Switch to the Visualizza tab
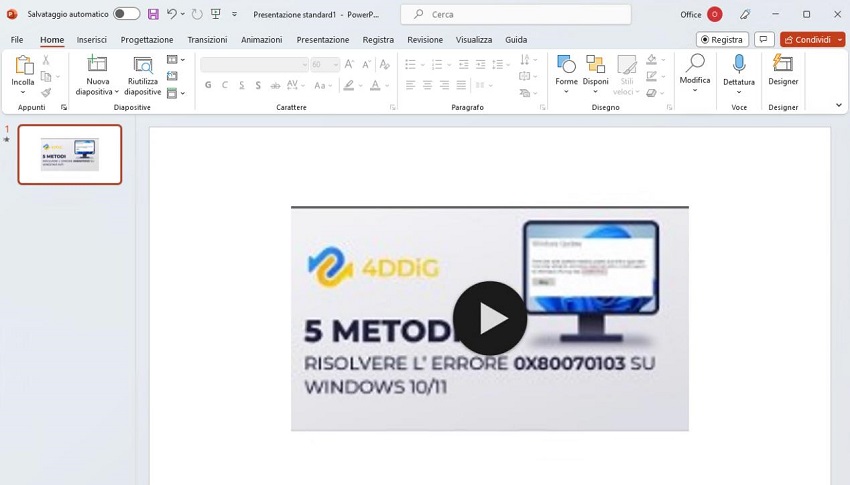Image resolution: width=850 pixels, height=485 pixels. [474, 40]
